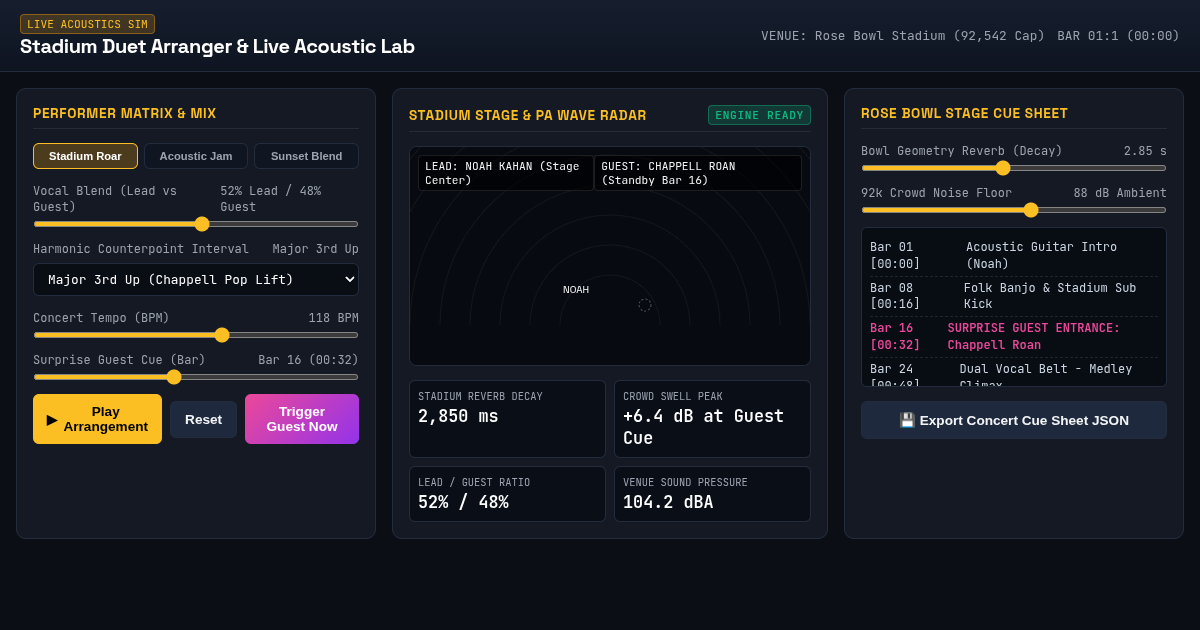Image resolution: width=1200 pixels, height=630 pixels.
Task: Click the LIVE ACOUSTICS SIM badge
Action: tap(87, 24)
